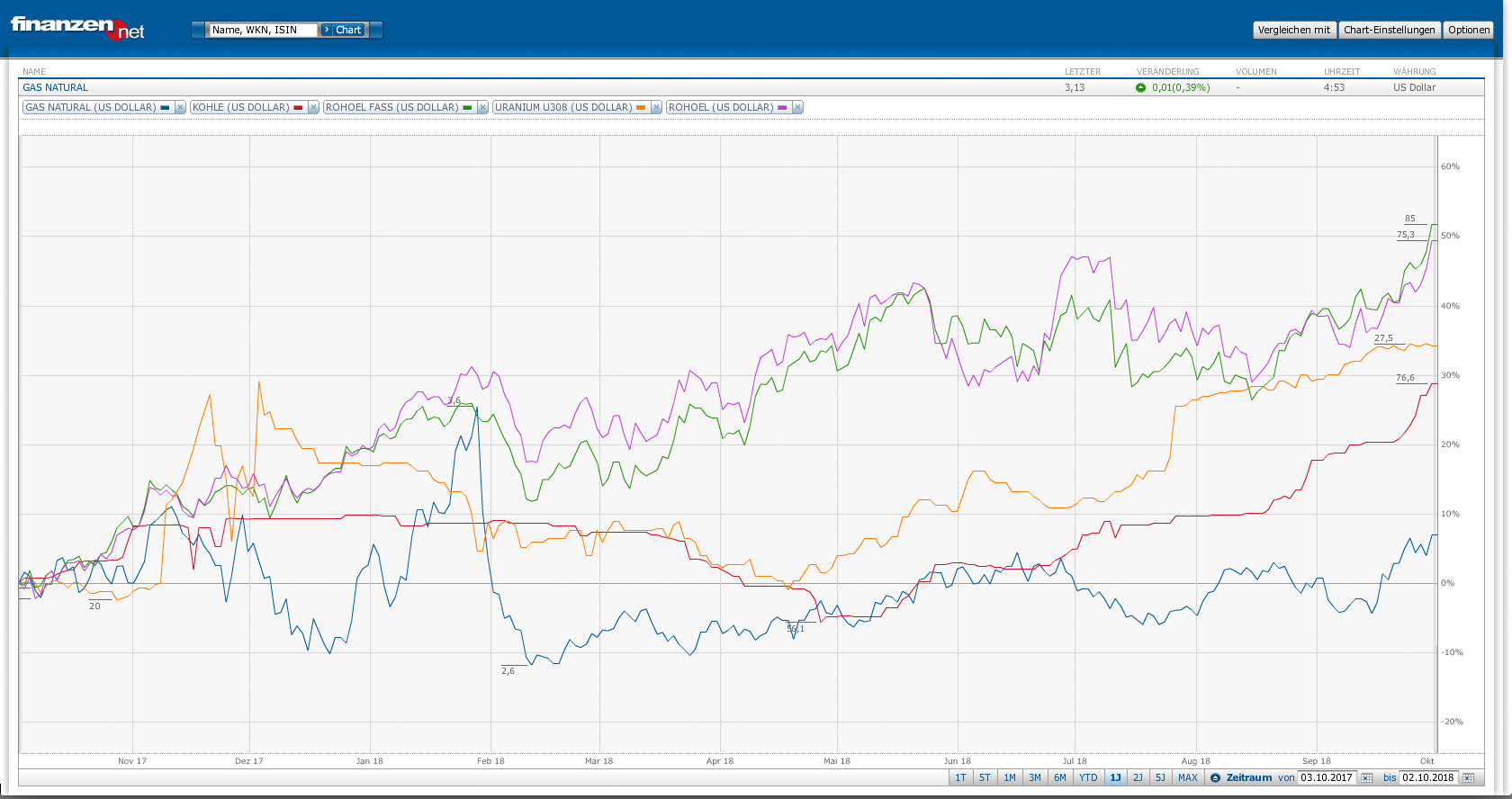Screen dimensions: 1512x799
Task: Click the GAS NATURAL (US DOLLAR) legend label
Action: pos(91,107)
